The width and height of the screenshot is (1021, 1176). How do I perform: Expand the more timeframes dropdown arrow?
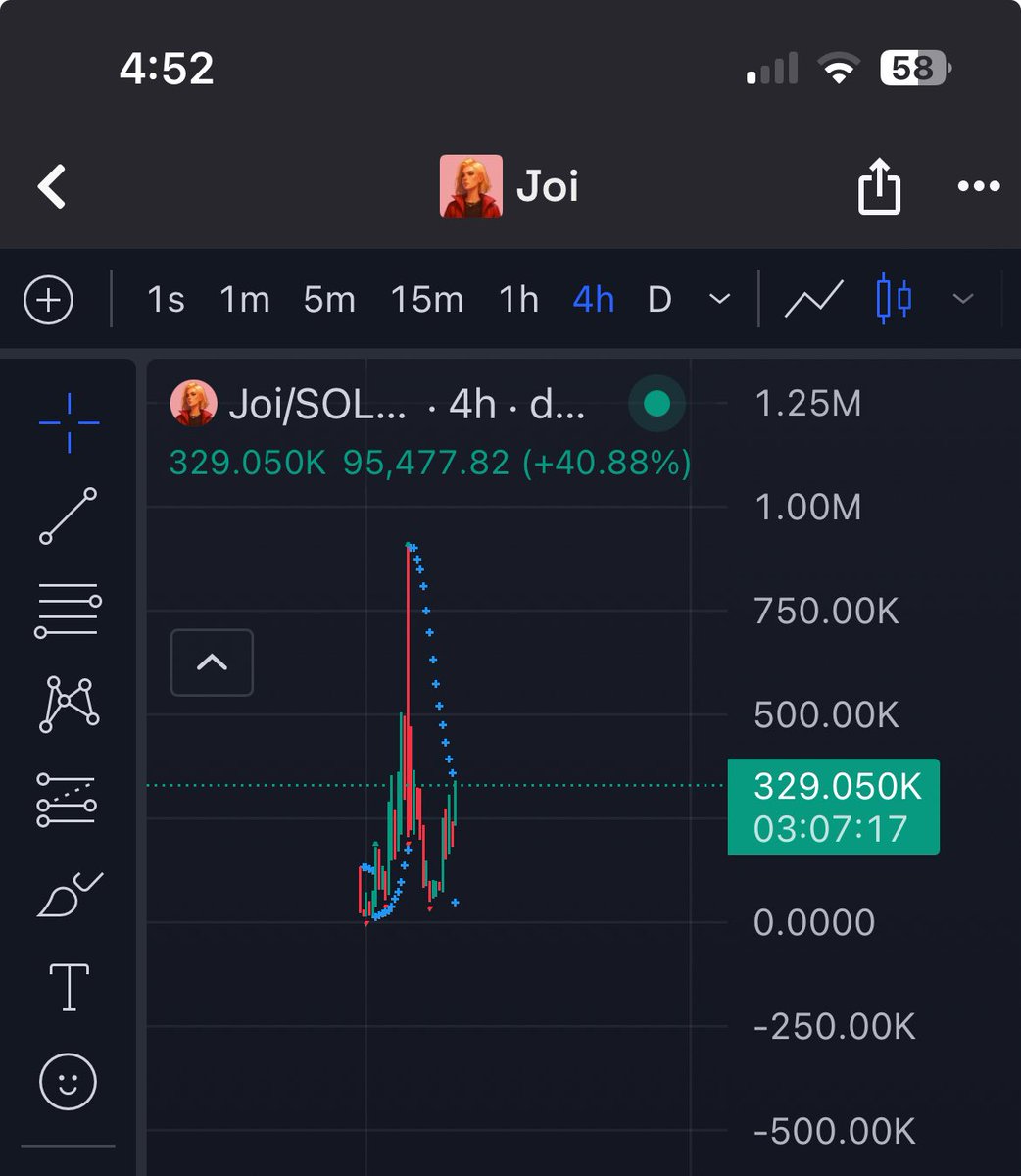[x=720, y=299]
